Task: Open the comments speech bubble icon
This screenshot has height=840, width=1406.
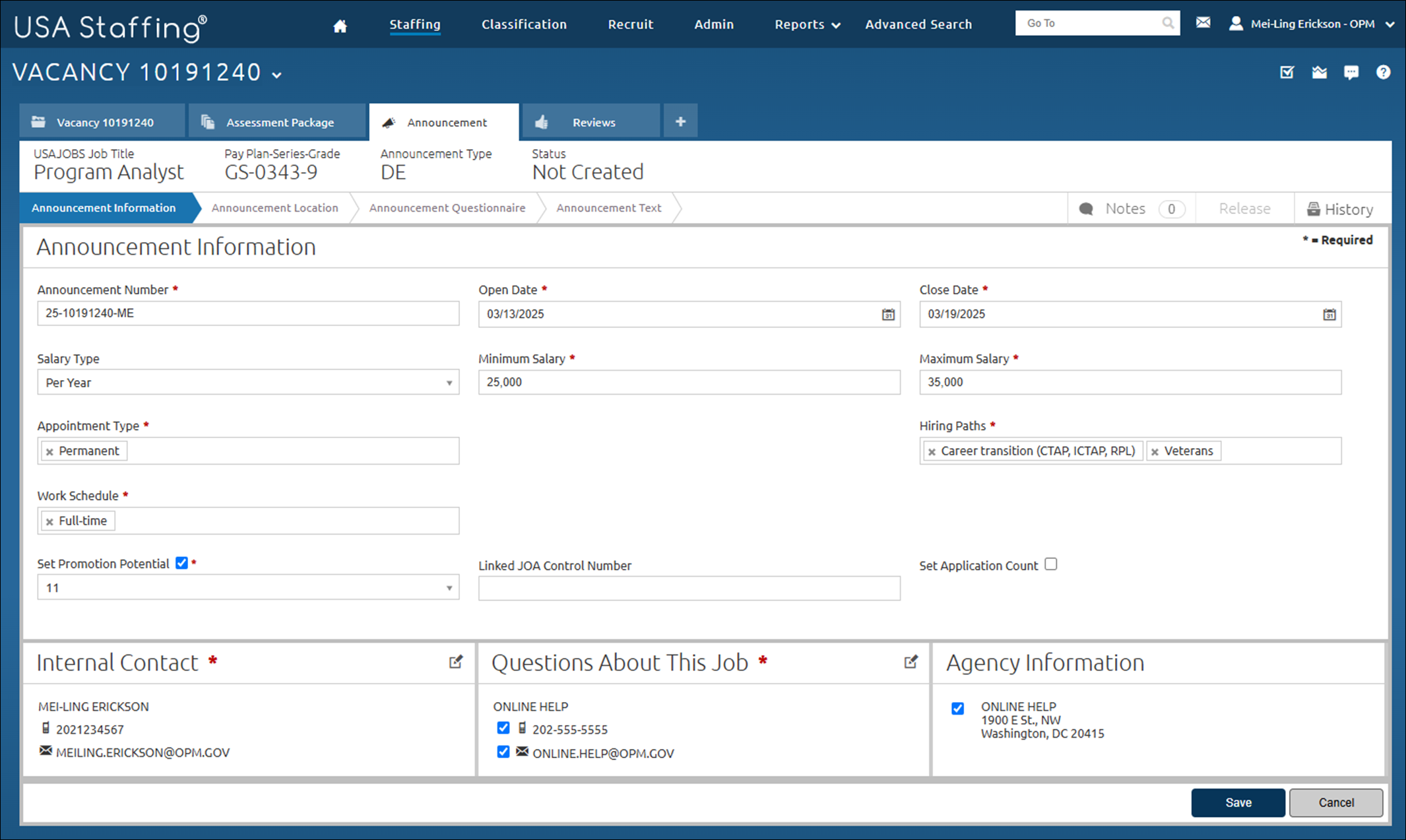Action: pos(1351,72)
